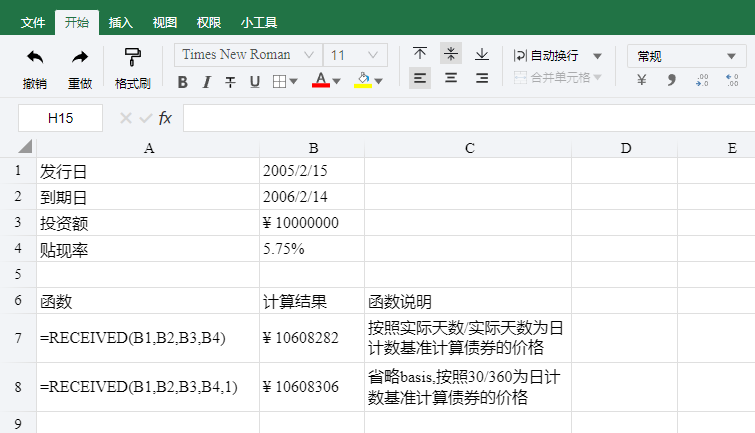Viewport: 755px width, 433px height.
Task: Switch to the 视图 tab
Action: coord(165,23)
